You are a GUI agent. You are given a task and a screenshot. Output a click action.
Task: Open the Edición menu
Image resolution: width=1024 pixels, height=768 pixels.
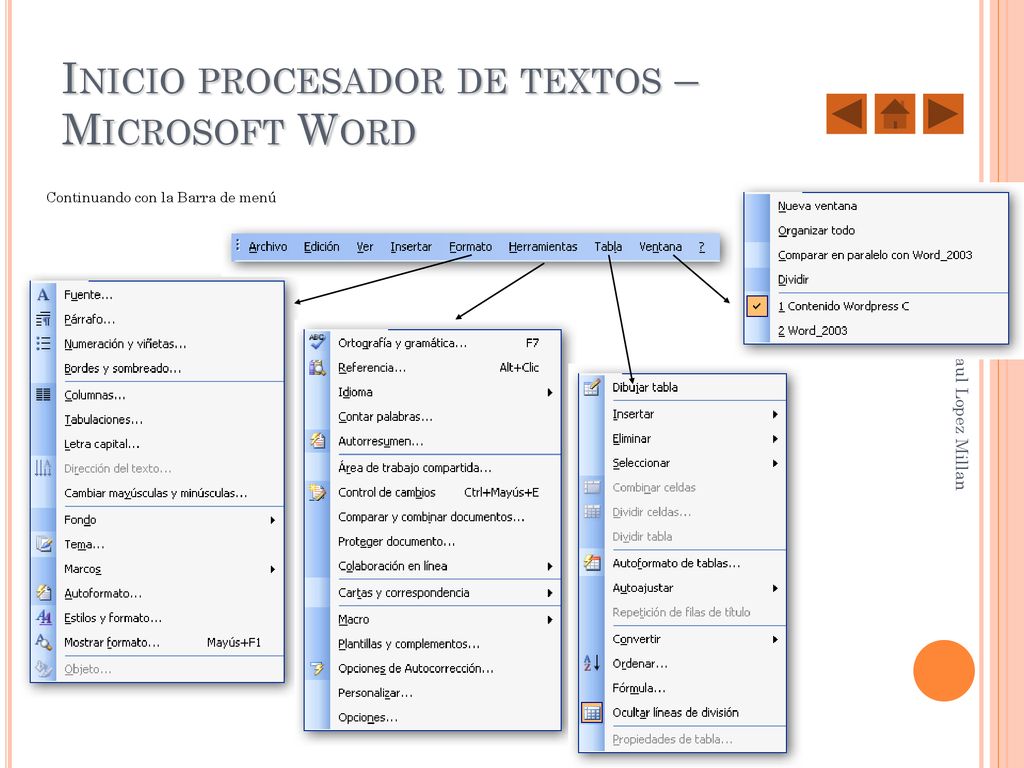(321, 247)
